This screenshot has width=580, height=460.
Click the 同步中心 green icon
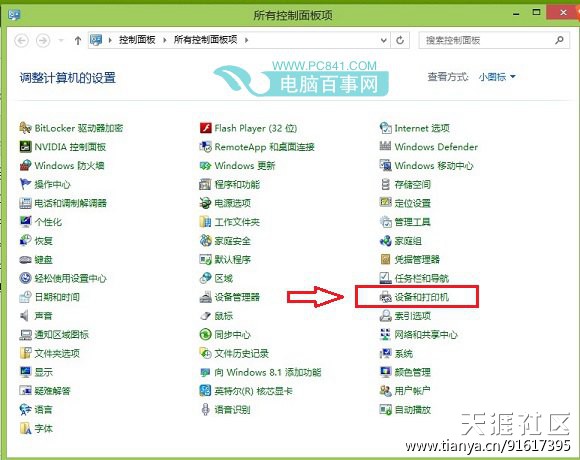click(205, 334)
